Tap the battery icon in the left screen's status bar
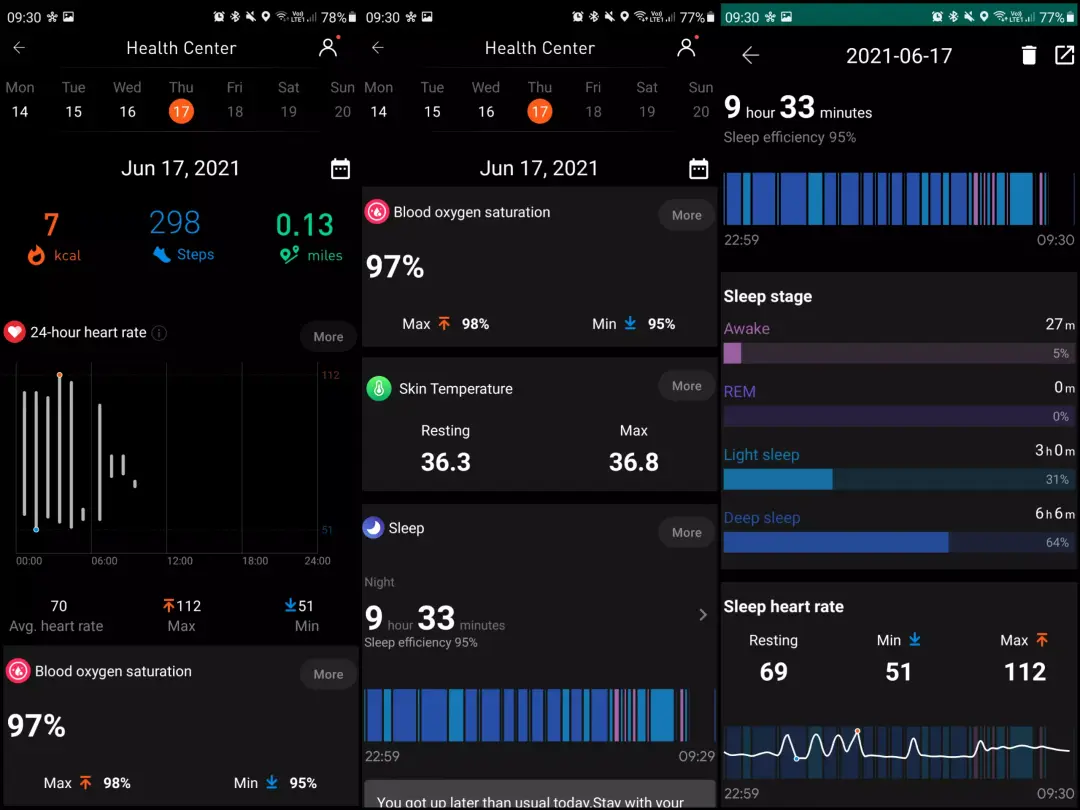1080x810 pixels. pyautogui.click(x=352, y=17)
